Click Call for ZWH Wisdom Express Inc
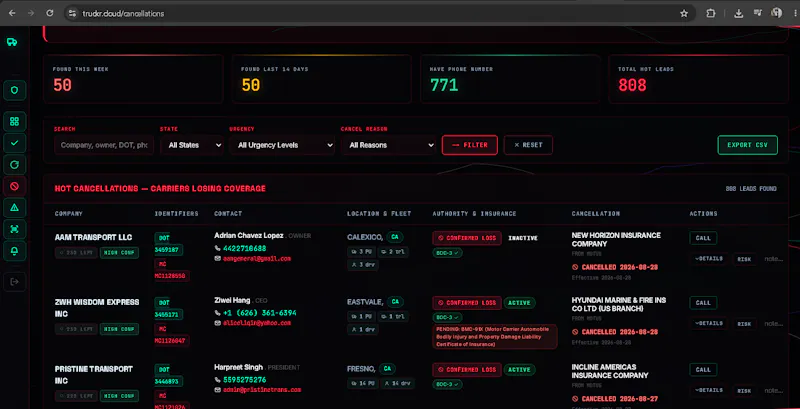800x409 pixels. 703,302
